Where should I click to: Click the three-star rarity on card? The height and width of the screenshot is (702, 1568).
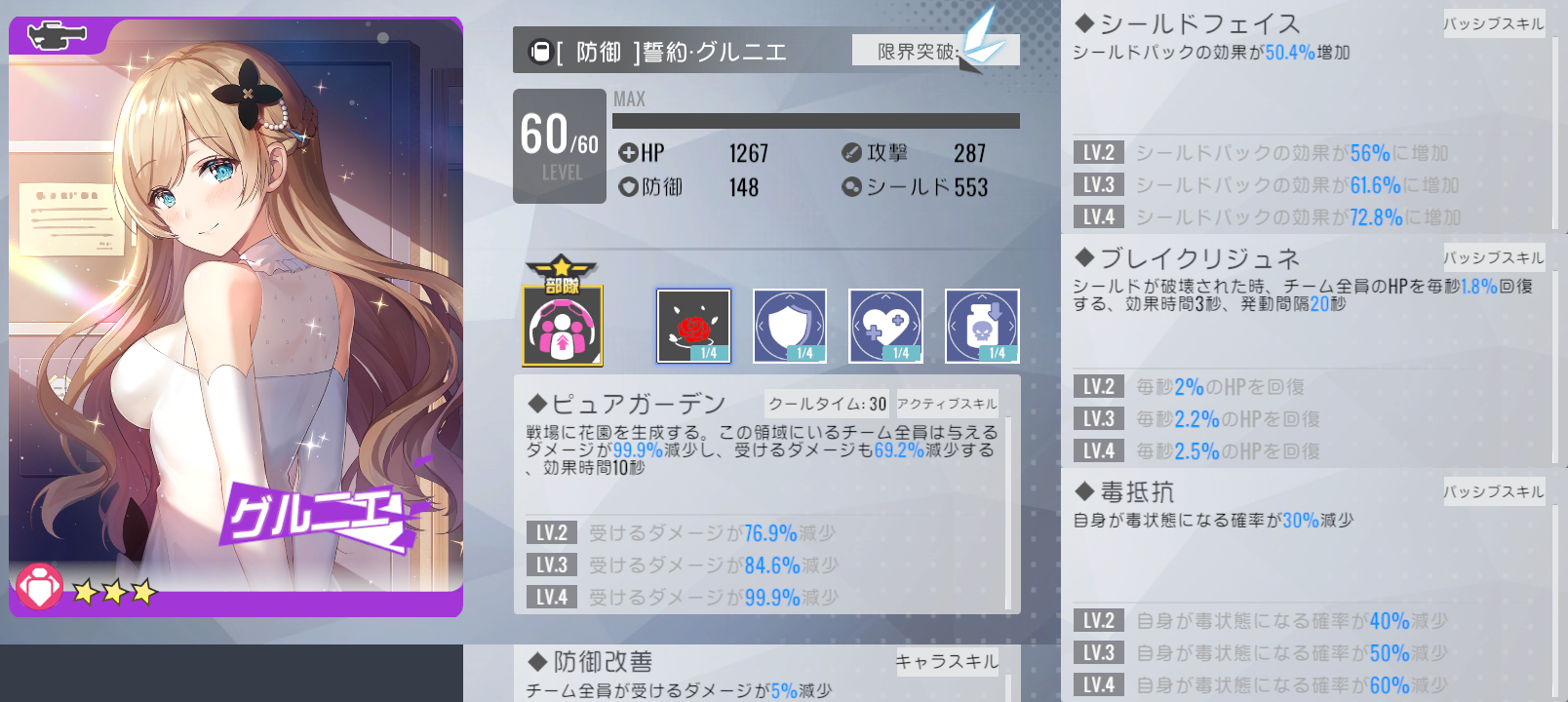pos(114,591)
